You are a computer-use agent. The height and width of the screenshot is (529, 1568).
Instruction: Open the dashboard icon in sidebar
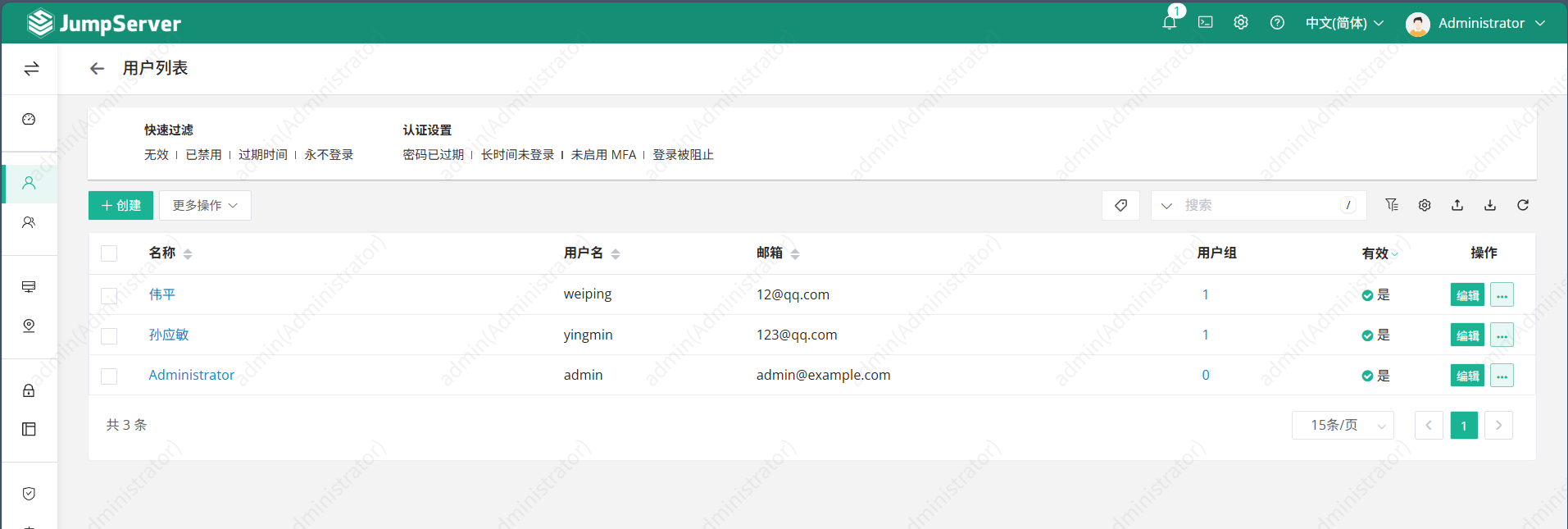click(29, 120)
